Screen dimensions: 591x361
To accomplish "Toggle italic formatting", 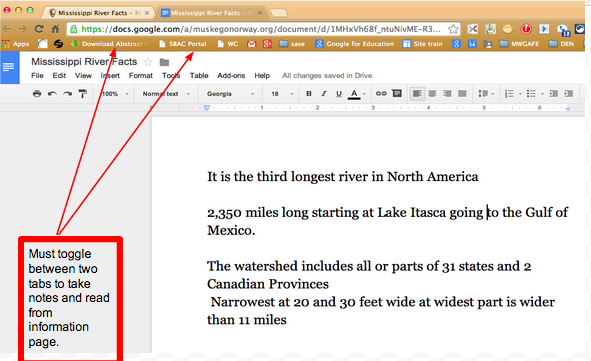I will coord(324,94).
